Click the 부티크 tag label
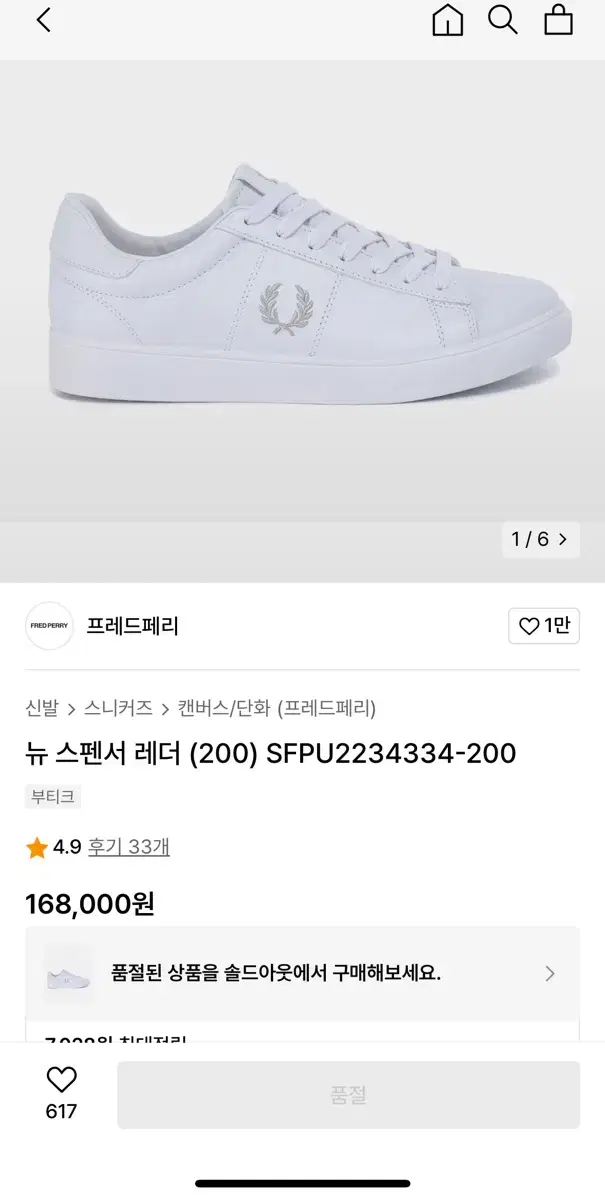 pyautogui.click(x=52, y=797)
